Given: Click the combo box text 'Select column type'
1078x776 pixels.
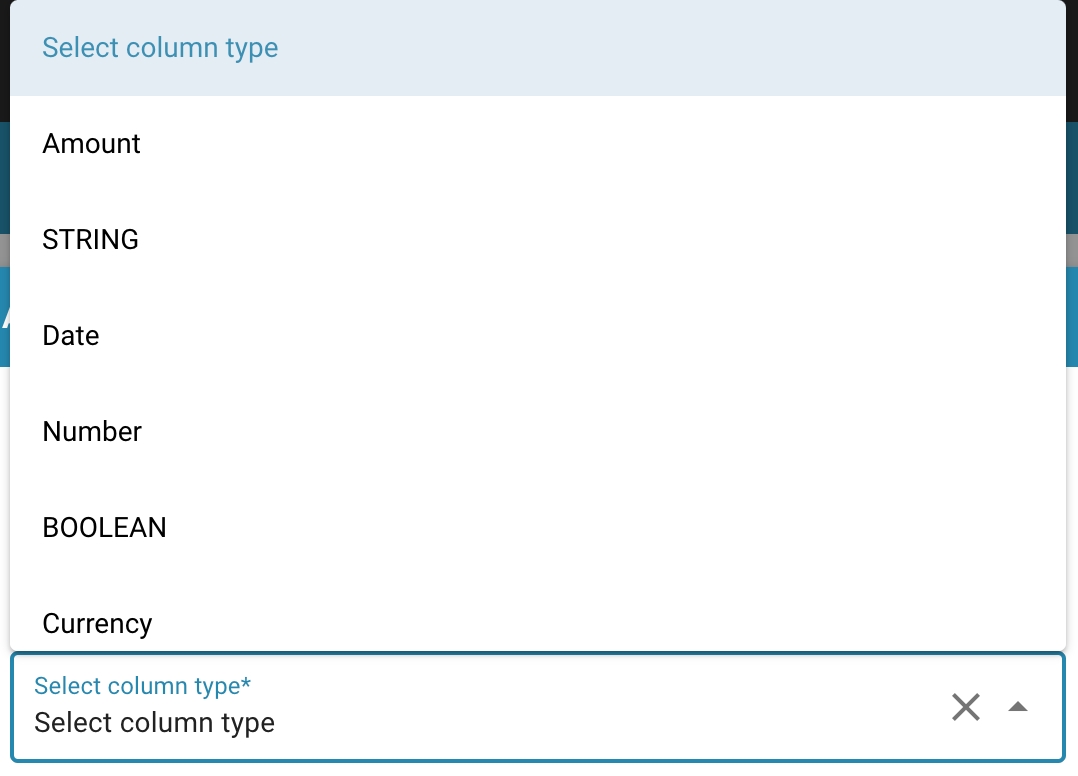Looking at the screenshot, I should point(155,722).
